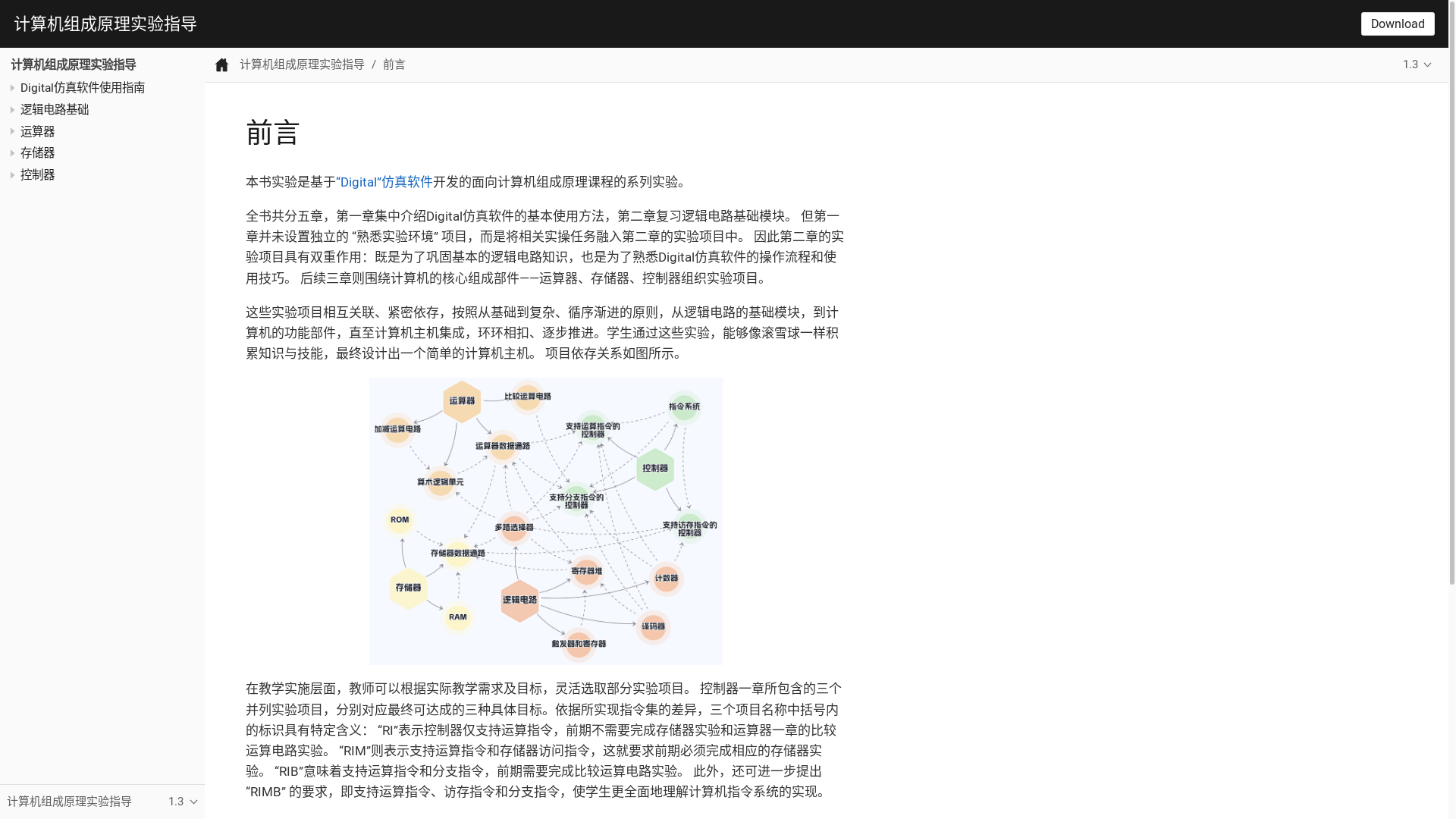Click the site title in top header

click(105, 24)
